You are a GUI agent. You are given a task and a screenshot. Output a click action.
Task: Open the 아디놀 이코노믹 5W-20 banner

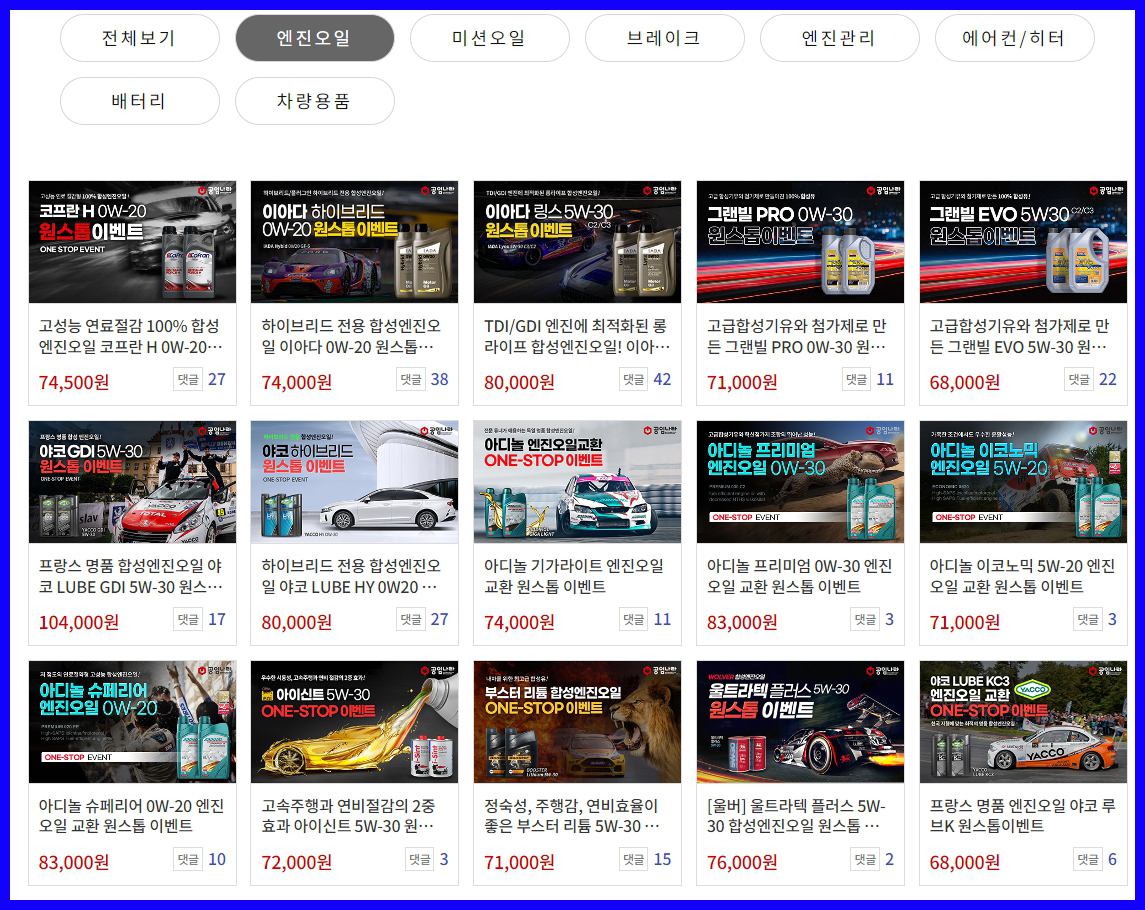1023,482
